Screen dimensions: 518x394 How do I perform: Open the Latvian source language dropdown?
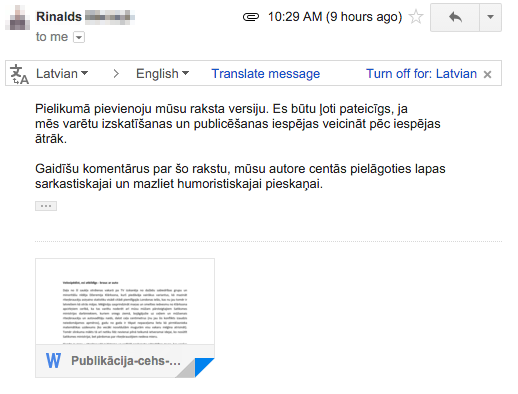62,73
